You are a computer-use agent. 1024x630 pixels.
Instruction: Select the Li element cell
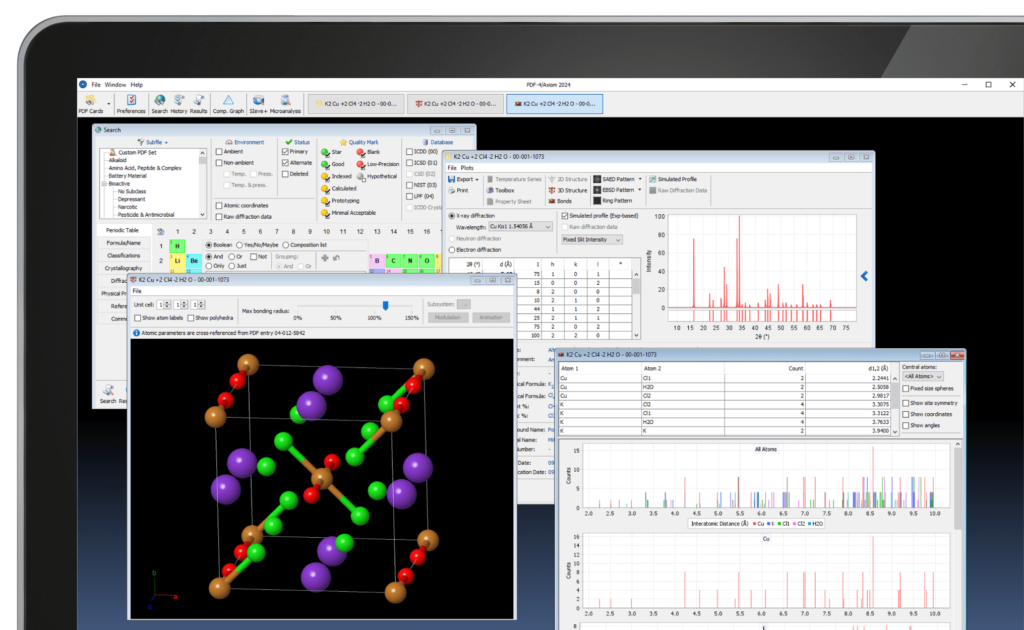[177, 261]
